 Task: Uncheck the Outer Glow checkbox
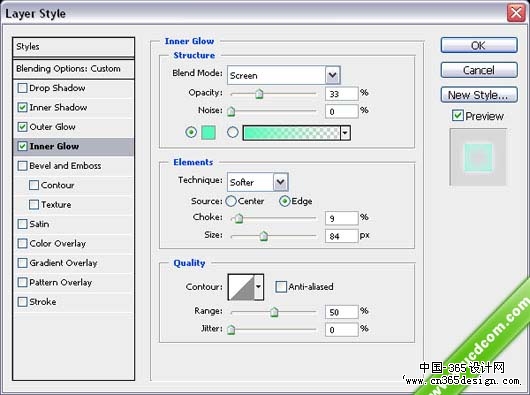click(x=22, y=127)
